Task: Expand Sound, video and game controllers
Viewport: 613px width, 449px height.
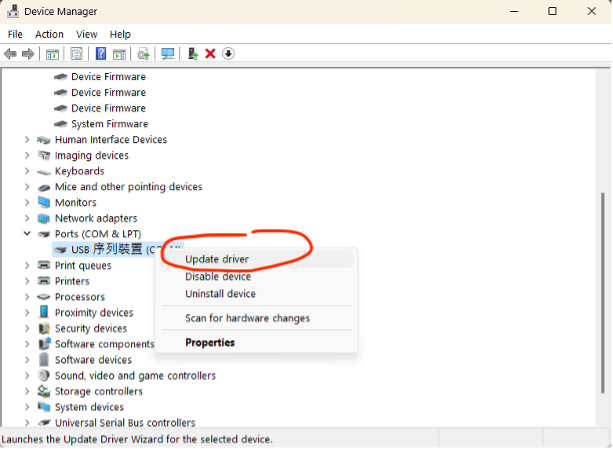Action: coord(27,376)
